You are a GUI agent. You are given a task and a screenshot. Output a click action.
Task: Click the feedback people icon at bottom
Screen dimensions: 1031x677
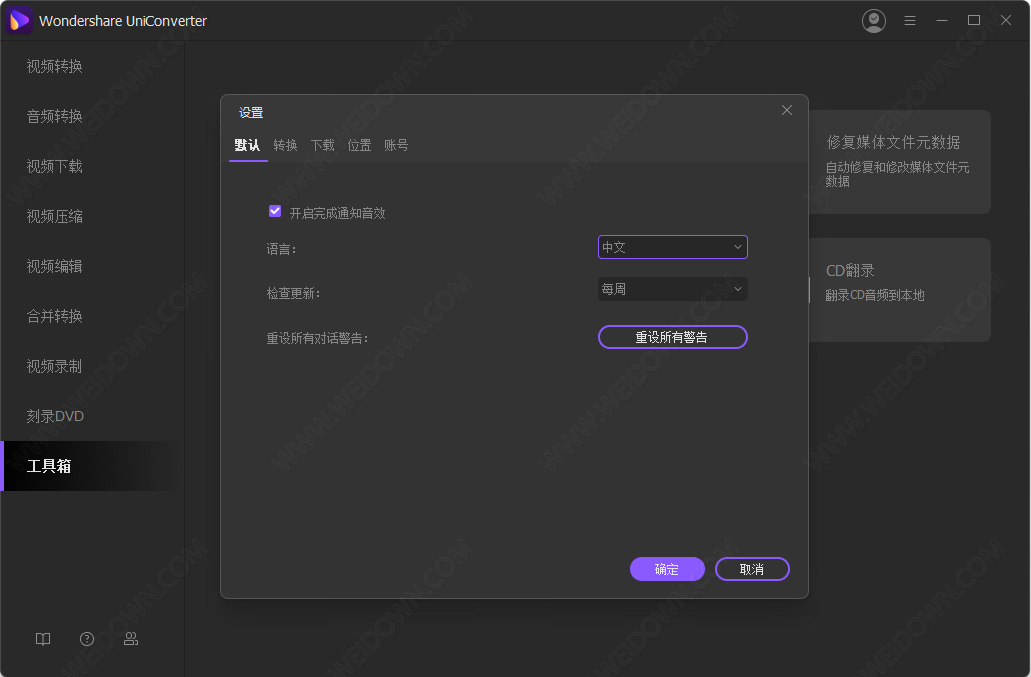(x=131, y=639)
